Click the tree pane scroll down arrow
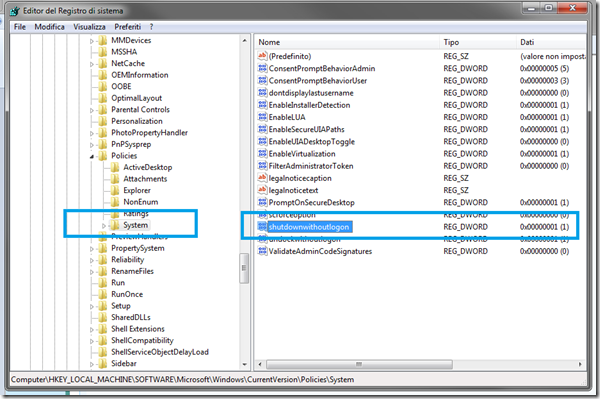 (245, 365)
